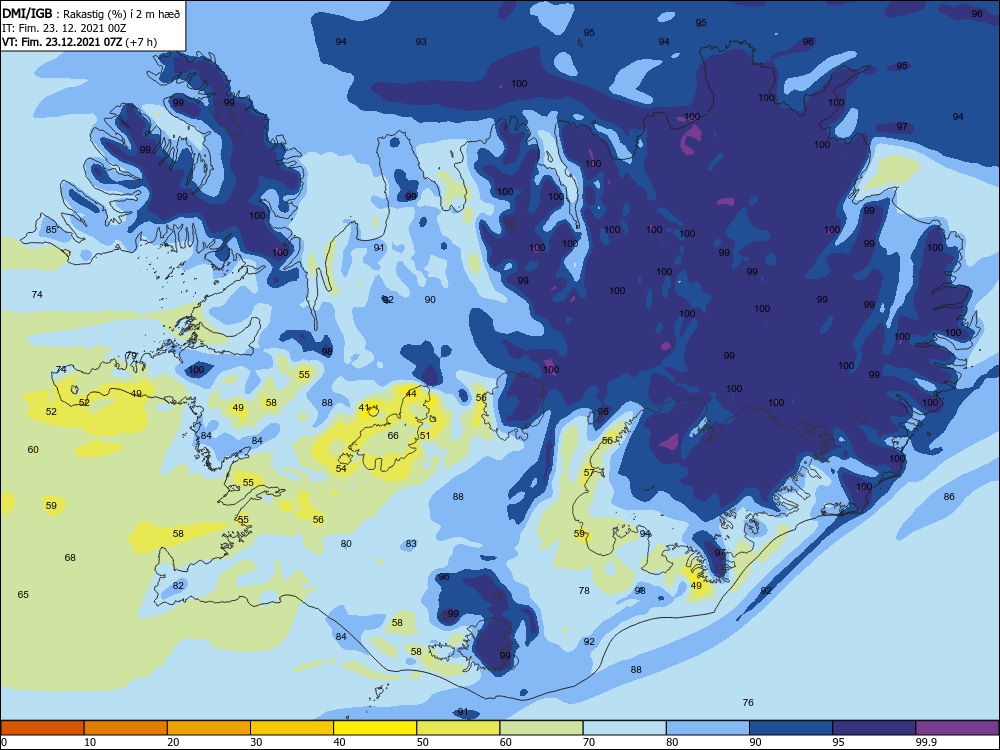The height and width of the screenshot is (750, 1000).
Task: Pick the 30–40 golden legend swatch
Action: [x=292, y=728]
